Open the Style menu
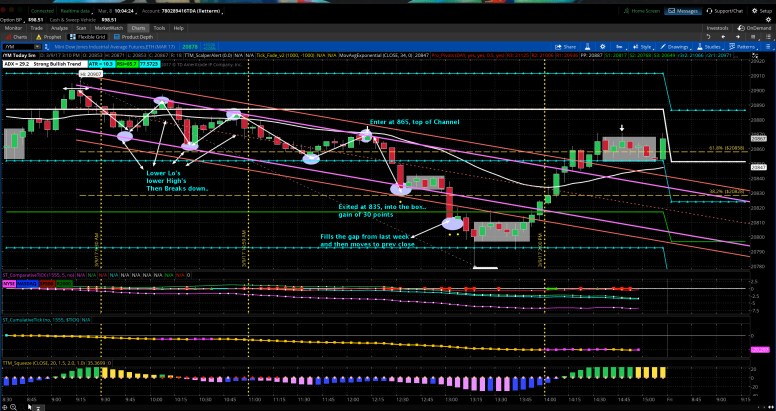Image resolution: width=776 pixels, height=411 pixels. [644, 46]
